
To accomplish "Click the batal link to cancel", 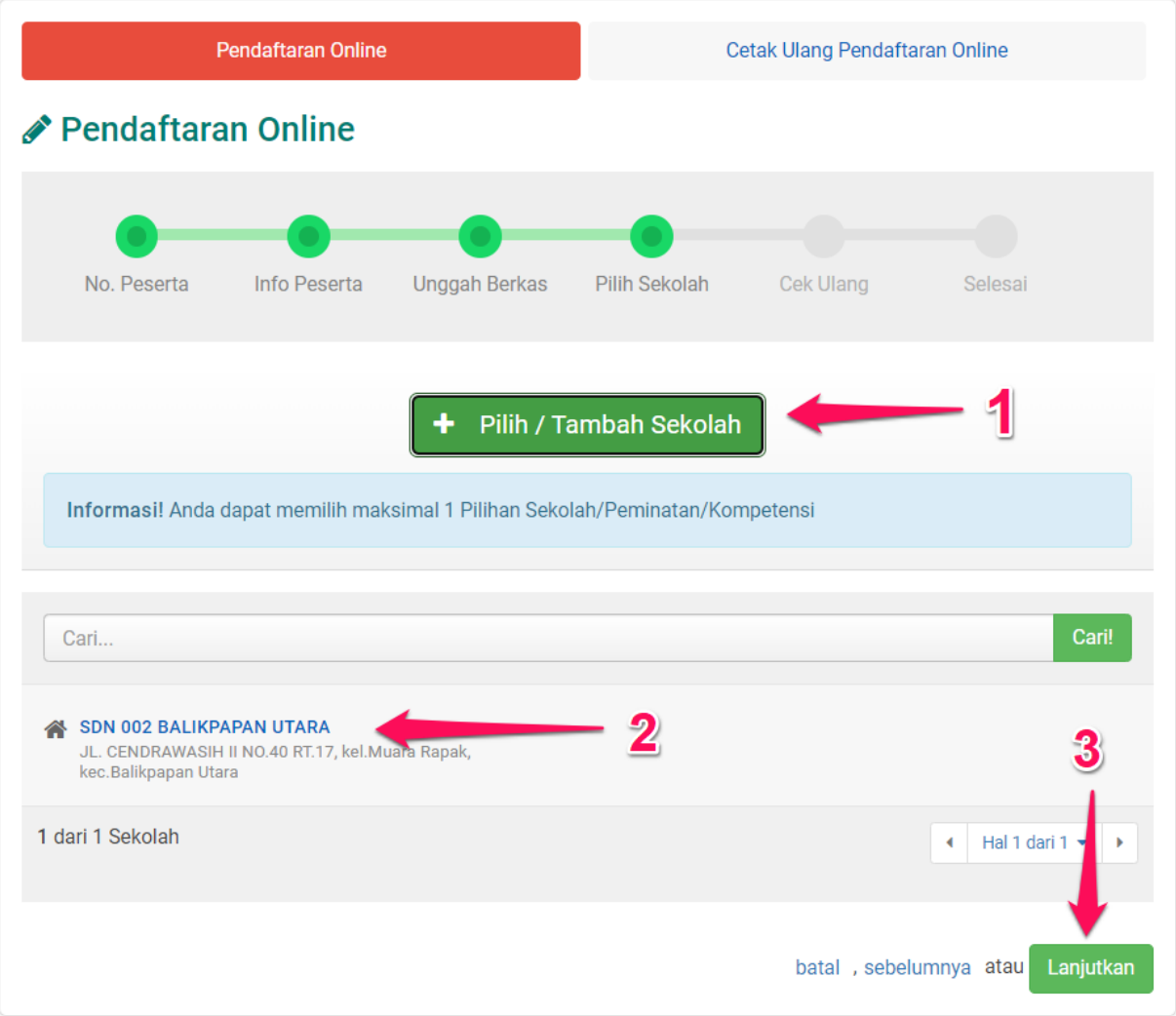I will (x=817, y=968).
